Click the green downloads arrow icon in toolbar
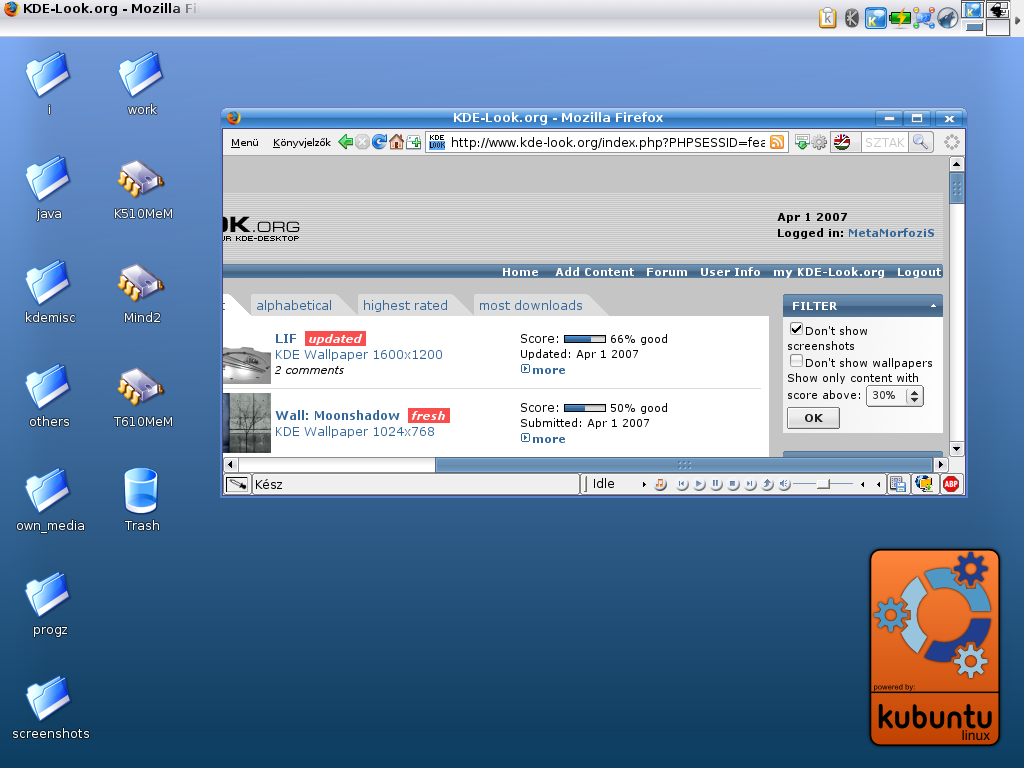The height and width of the screenshot is (768, 1024). click(x=802, y=142)
